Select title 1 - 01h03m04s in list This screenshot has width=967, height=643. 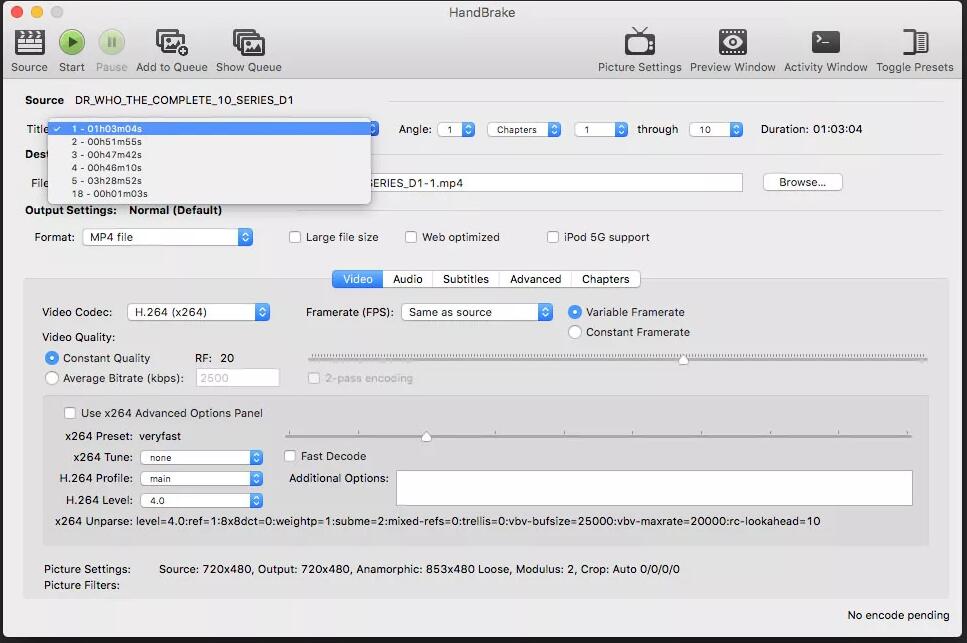tap(210, 129)
